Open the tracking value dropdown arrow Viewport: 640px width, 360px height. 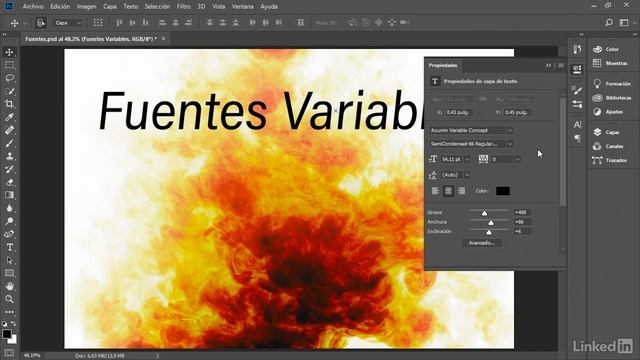click(x=517, y=159)
